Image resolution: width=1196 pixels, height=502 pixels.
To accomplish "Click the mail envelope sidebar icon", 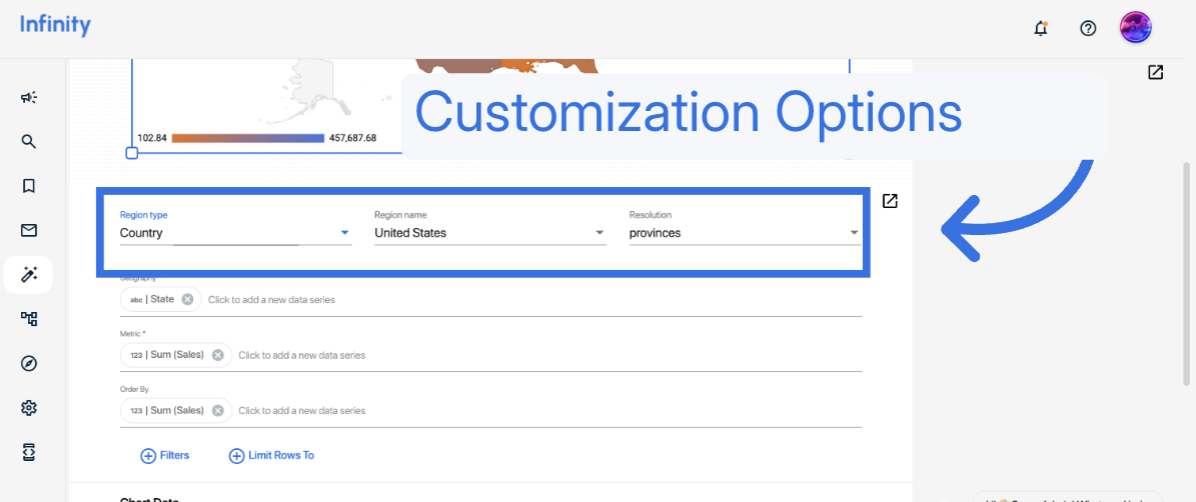I will [x=29, y=230].
